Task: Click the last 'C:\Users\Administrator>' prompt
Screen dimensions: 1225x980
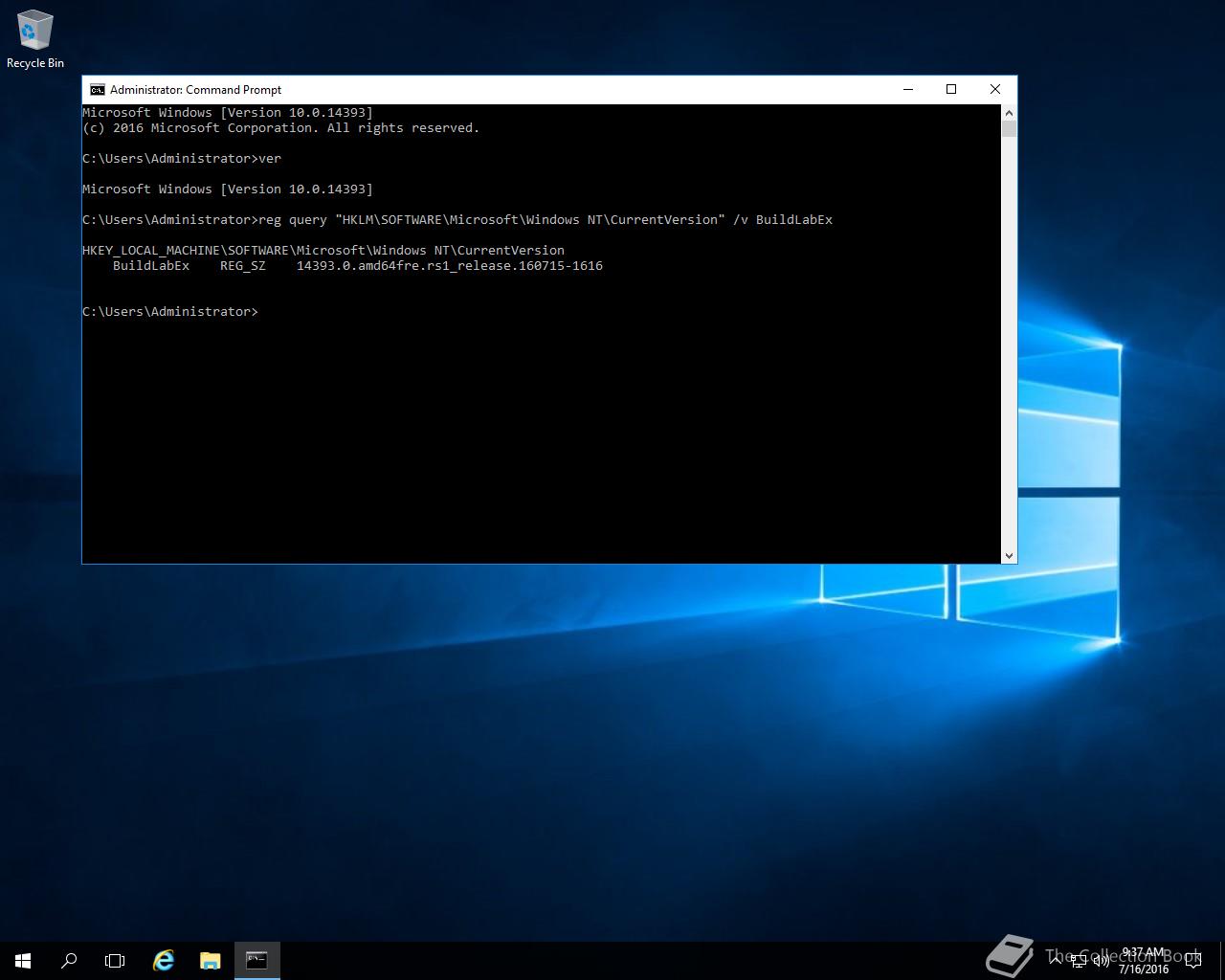Action: coord(170,312)
